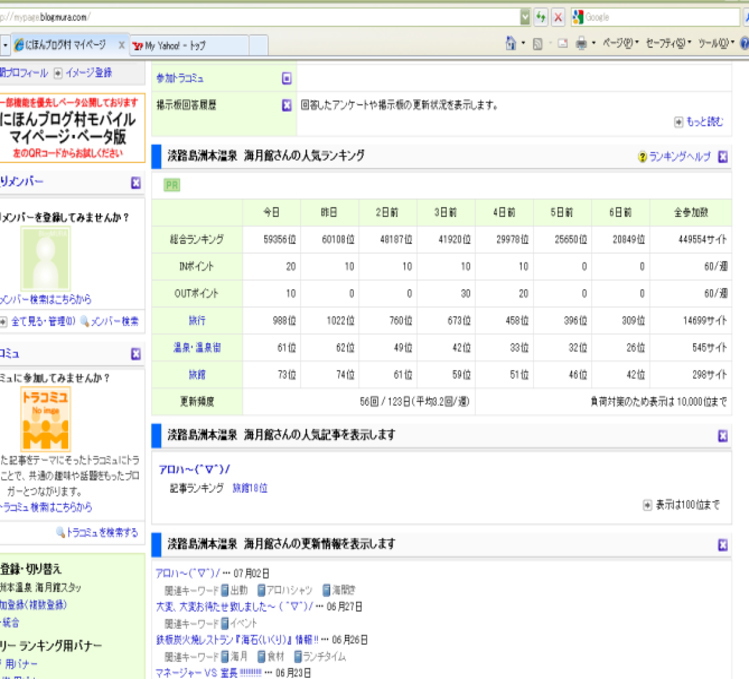Open the address bar dropdown arrow
Screen dimensions: 749x679
pos(525,17)
